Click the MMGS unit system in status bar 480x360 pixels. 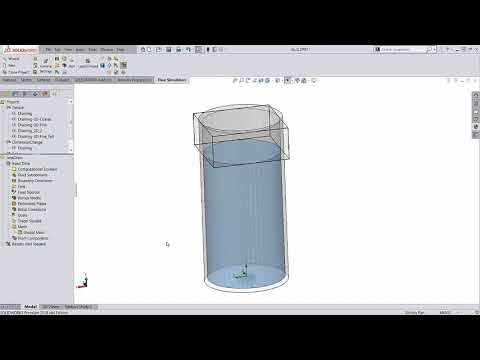445,313
